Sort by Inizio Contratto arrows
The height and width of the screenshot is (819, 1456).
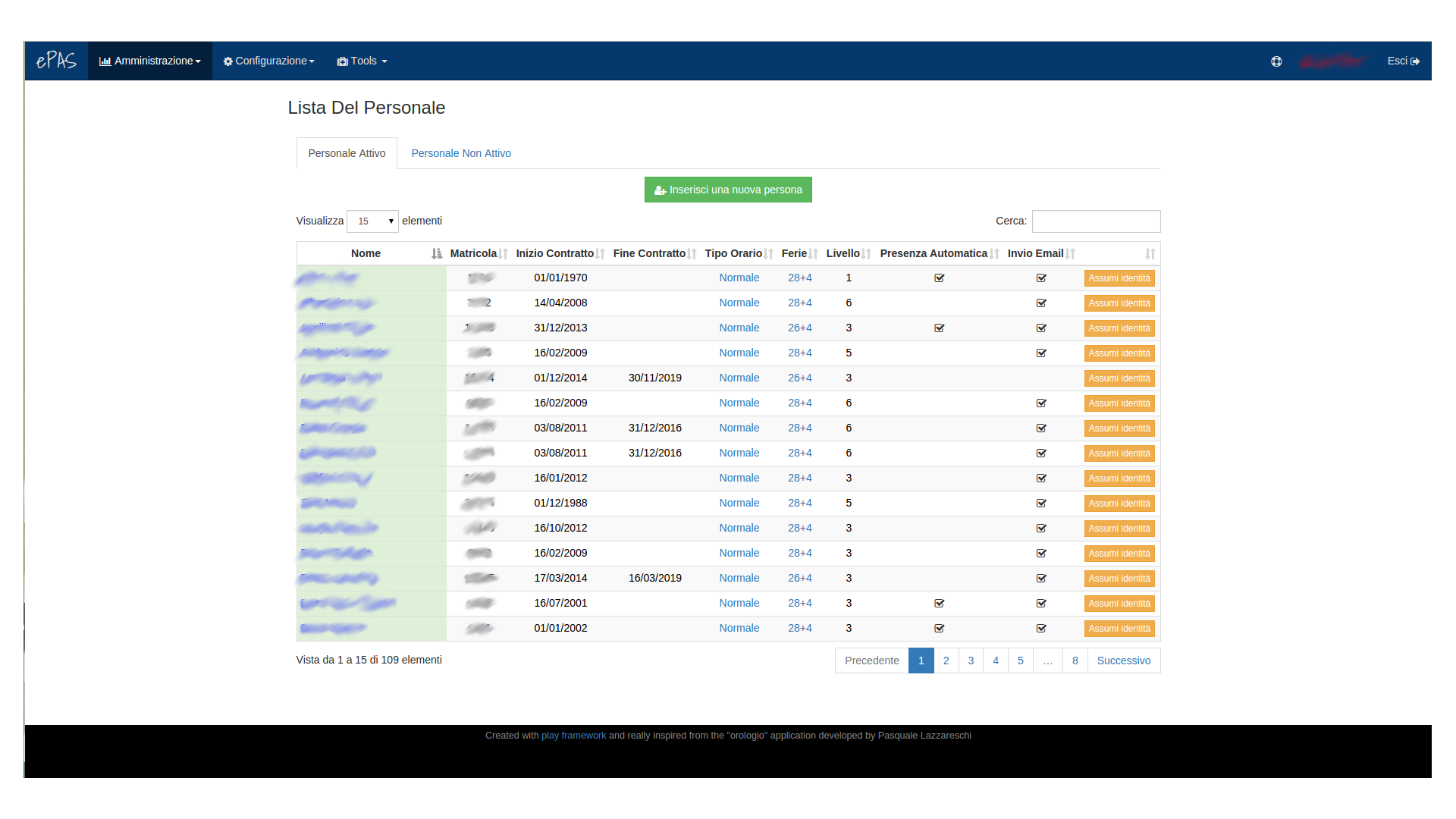601,254
